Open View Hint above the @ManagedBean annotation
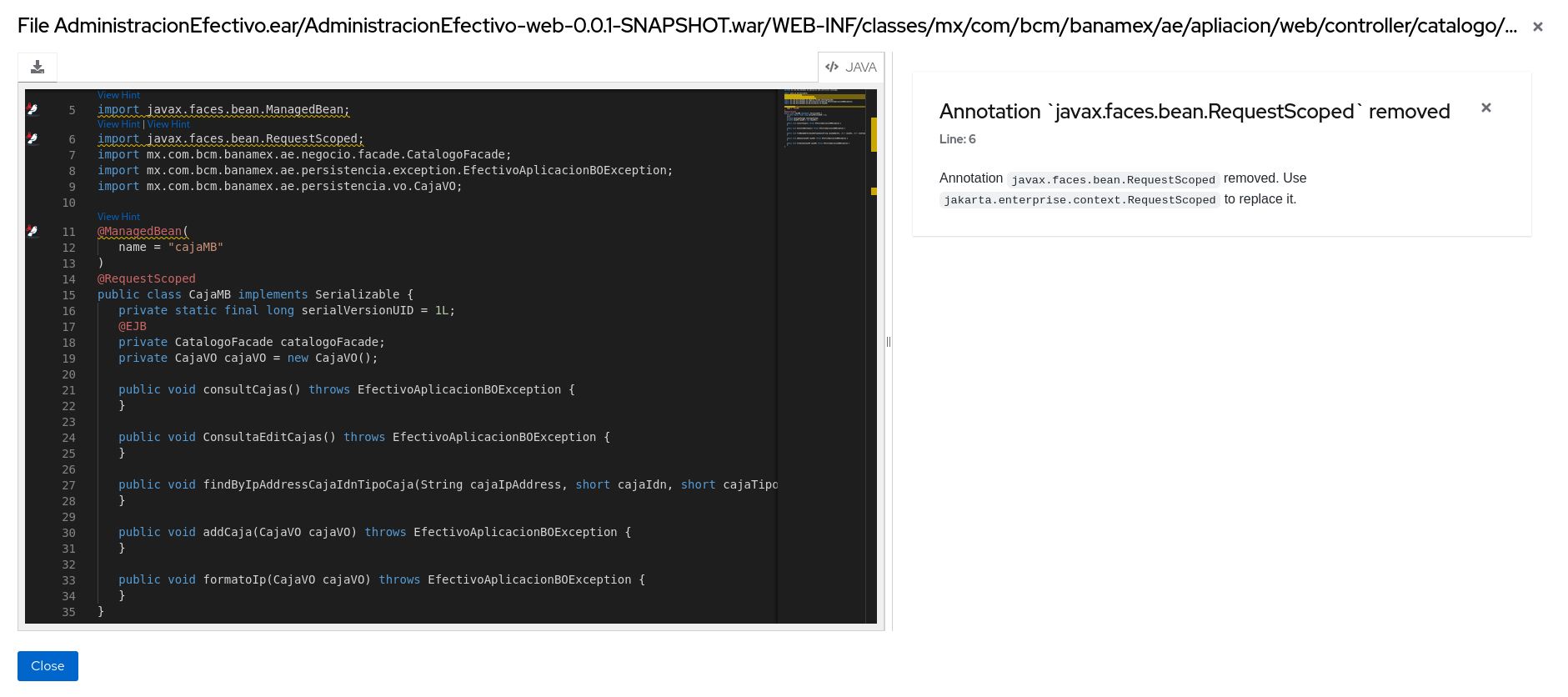 tap(118, 217)
